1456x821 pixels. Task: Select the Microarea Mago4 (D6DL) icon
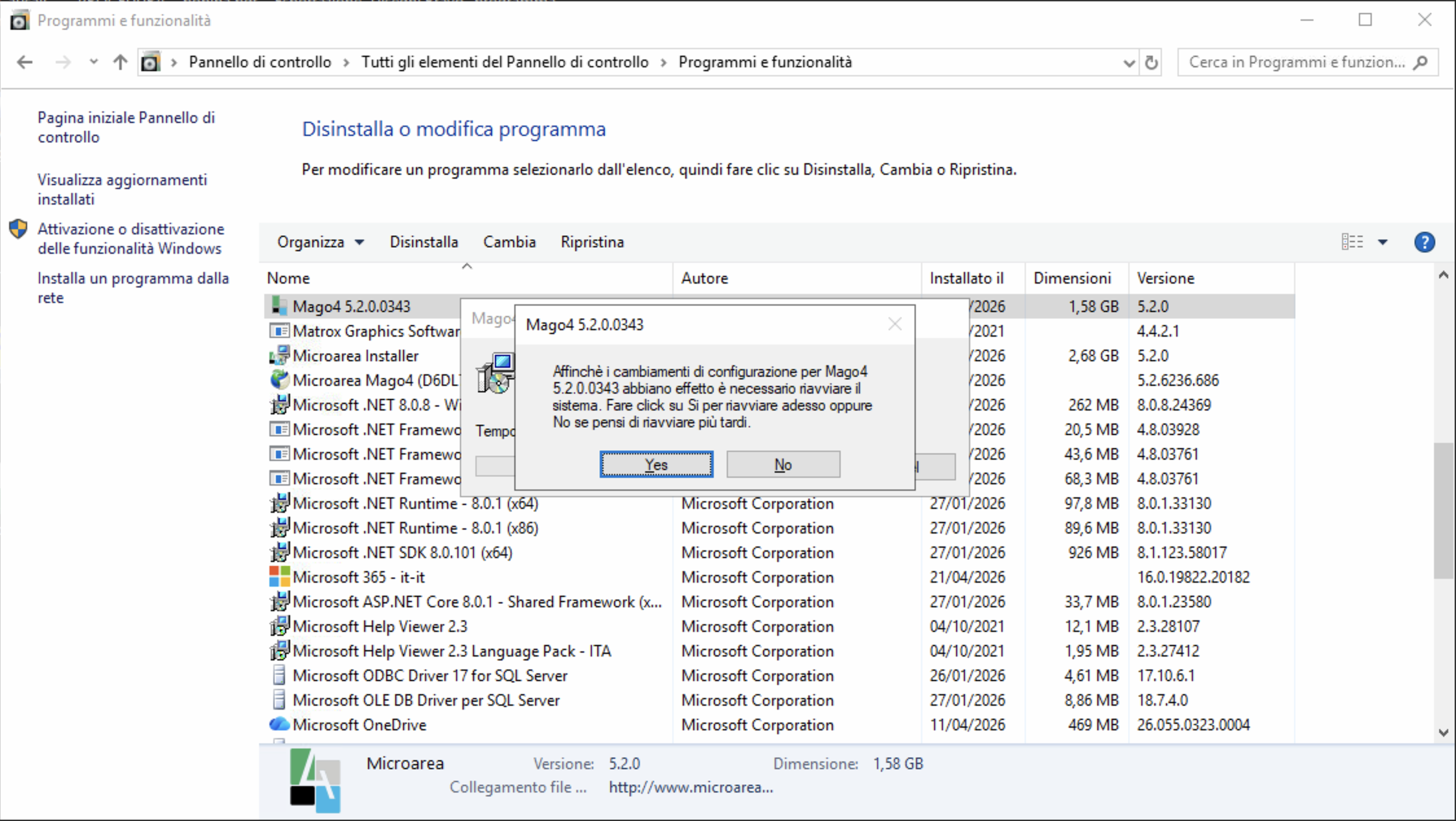click(279, 380)
